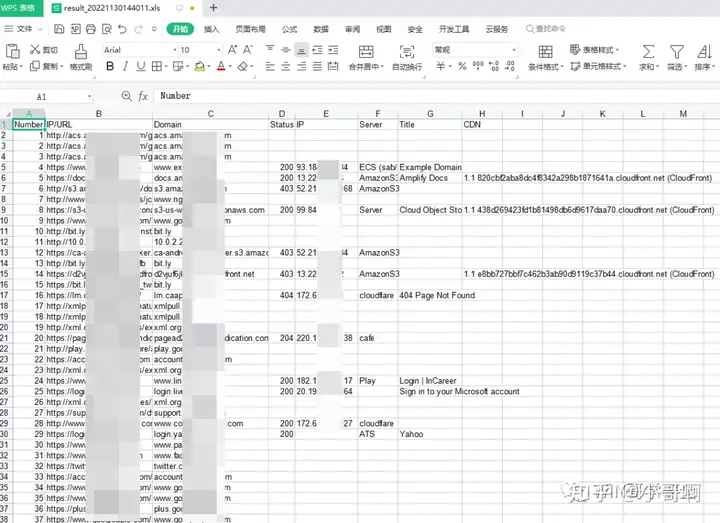Click the AutoSum (求和) sigma icon
The width and height of the screenshot is (720, 523).
(x=648, y=51)
